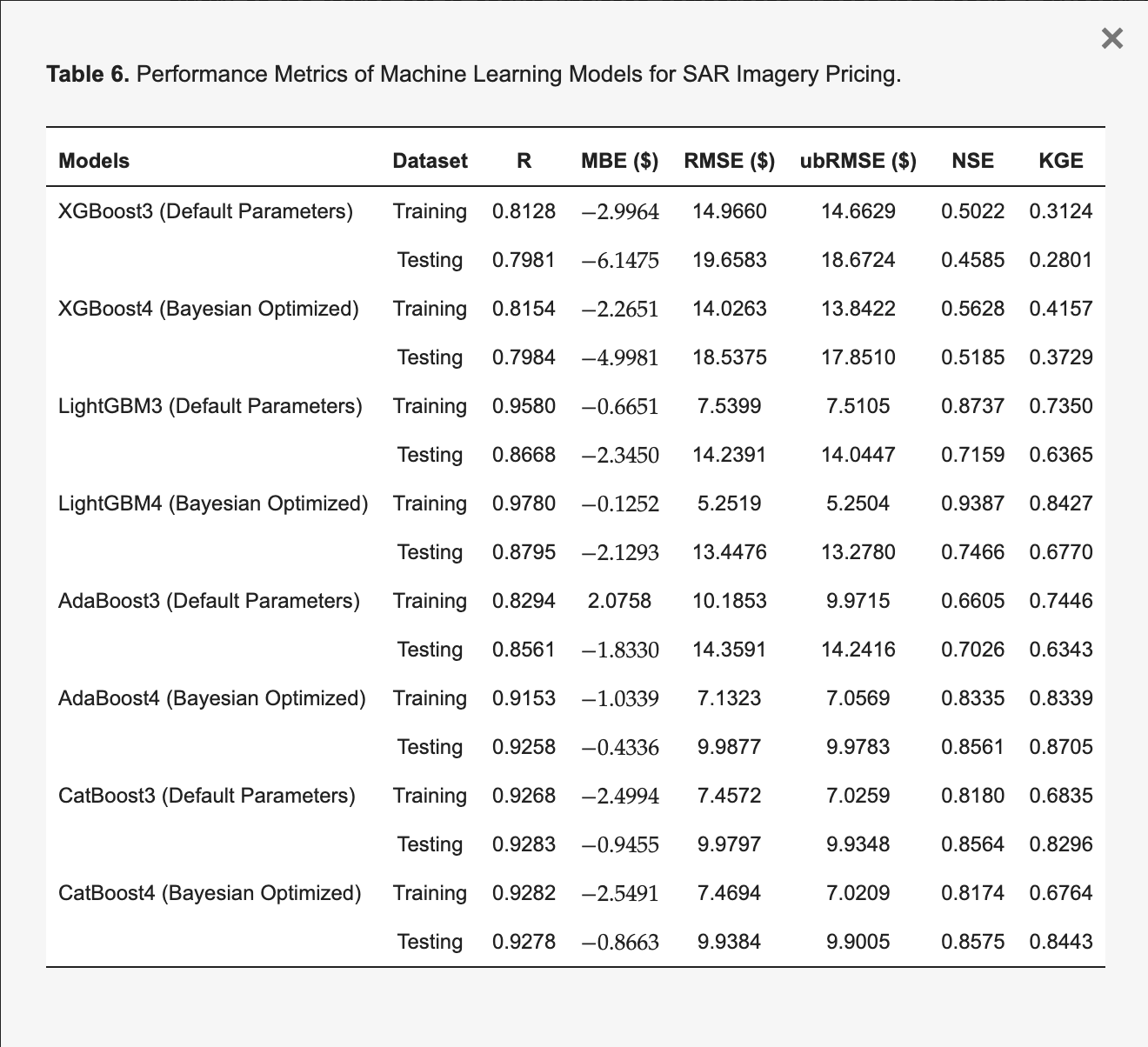Click the RMSE ($) column header
Image resolution: width=1148 pixels, height=1047 pixels.
(729, 161)
